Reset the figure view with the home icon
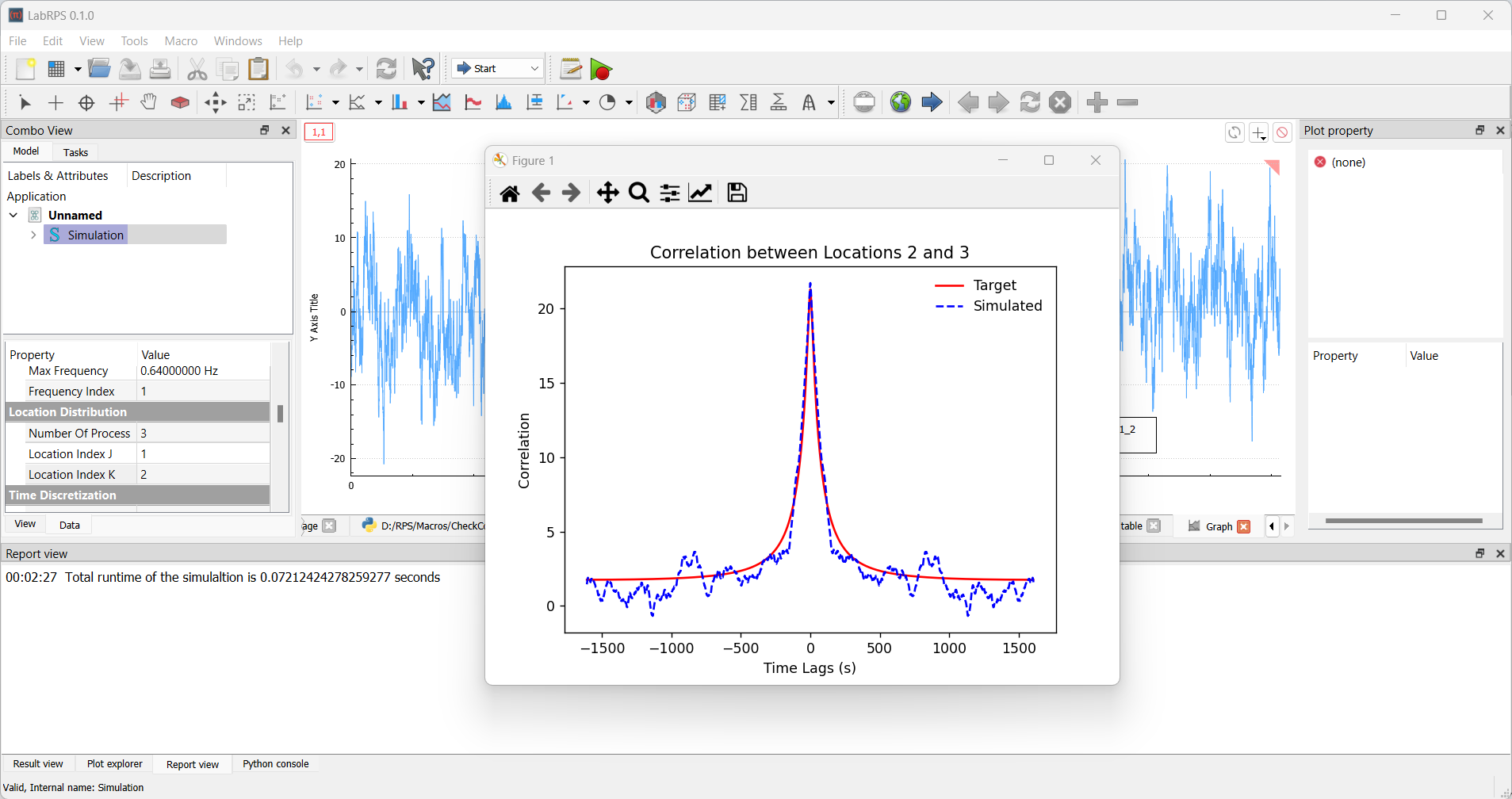Screen dimensions: 1512x799 510,193
